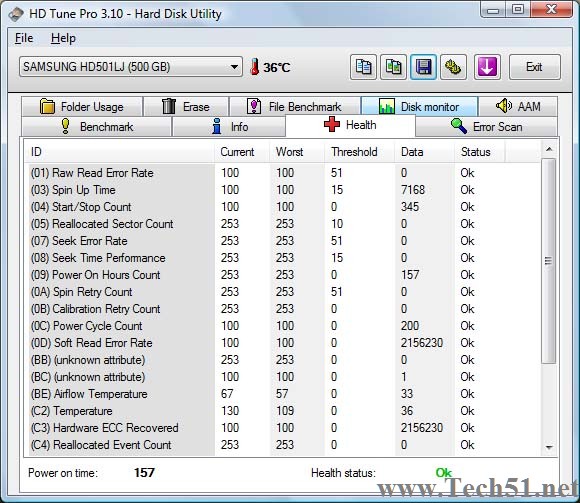Click the HD Tune Pro title bar icon
Screen dimensions: 580x503
point(16,14)
